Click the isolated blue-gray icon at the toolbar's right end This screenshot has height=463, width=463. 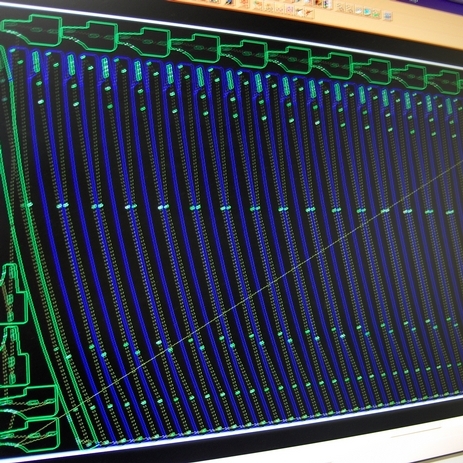click(x=387, y=16)
